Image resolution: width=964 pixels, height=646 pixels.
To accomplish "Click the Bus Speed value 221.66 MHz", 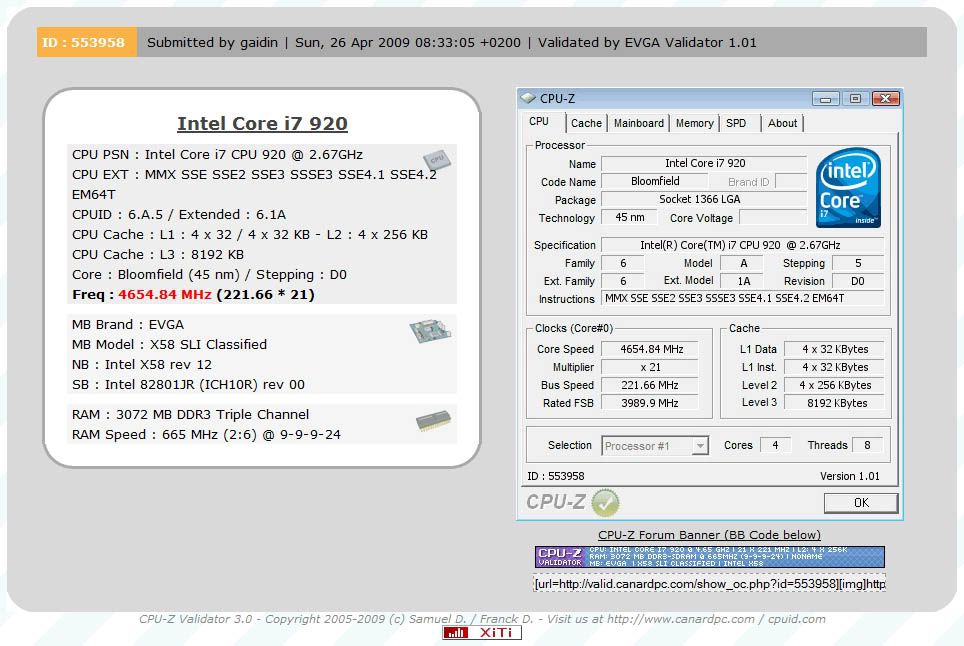I will (650, 385).
